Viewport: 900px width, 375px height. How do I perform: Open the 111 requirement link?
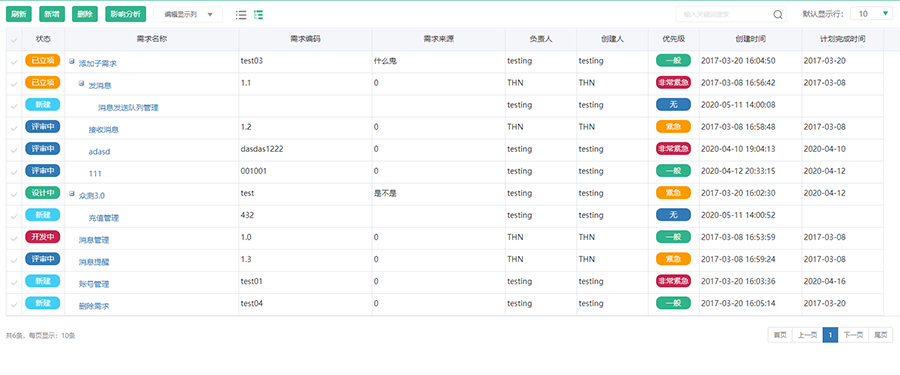coord(95,173)
